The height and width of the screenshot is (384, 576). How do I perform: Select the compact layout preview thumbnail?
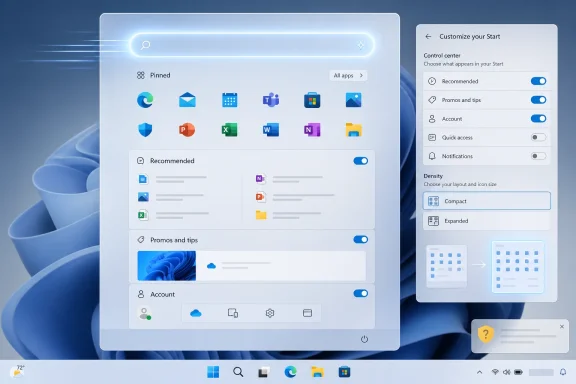[446, 266]
